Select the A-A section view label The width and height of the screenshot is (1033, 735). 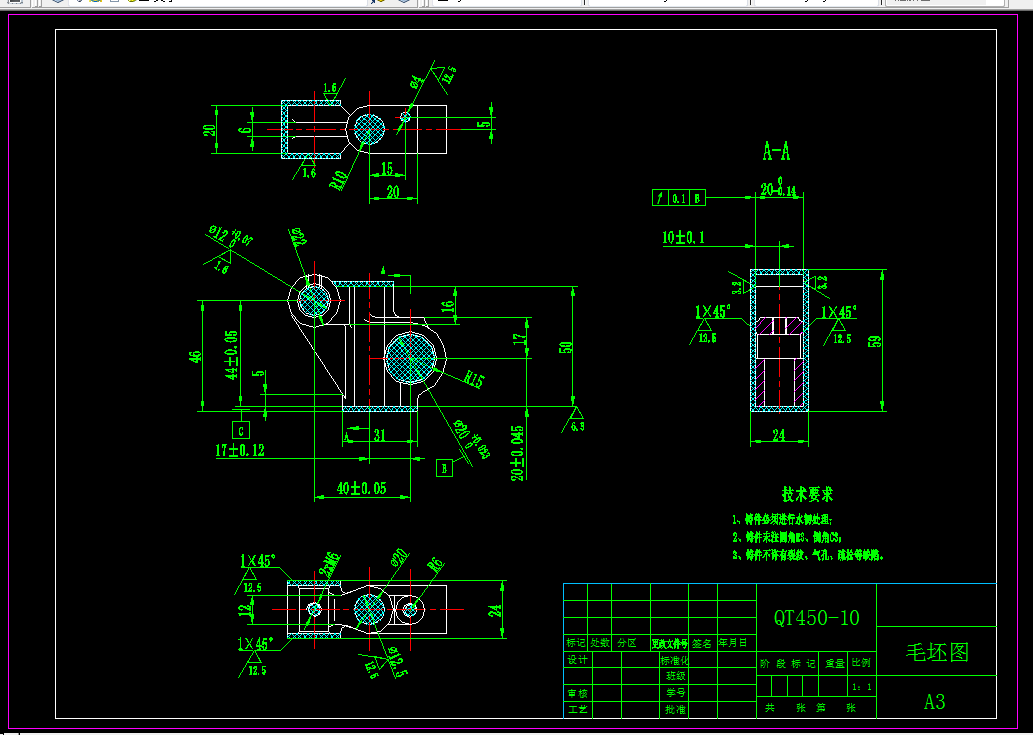click(x=776, y=151)
